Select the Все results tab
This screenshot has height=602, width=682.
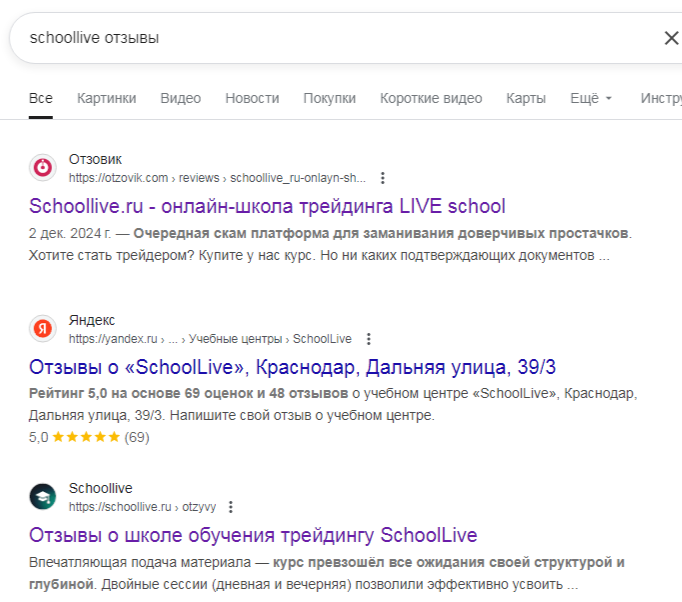click(41, 98)
